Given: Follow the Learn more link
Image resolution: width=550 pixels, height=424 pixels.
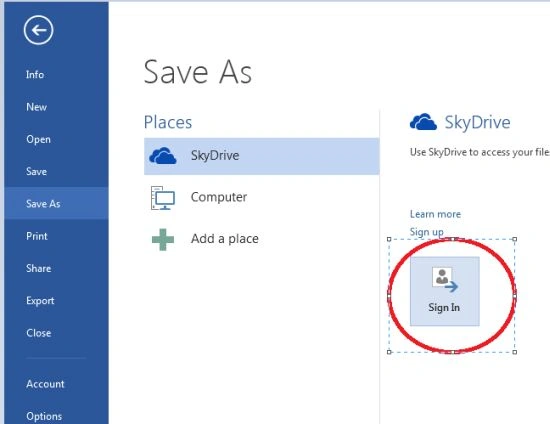Looking at the screenshot, I should pyautogui.click(x=435, y=214).
